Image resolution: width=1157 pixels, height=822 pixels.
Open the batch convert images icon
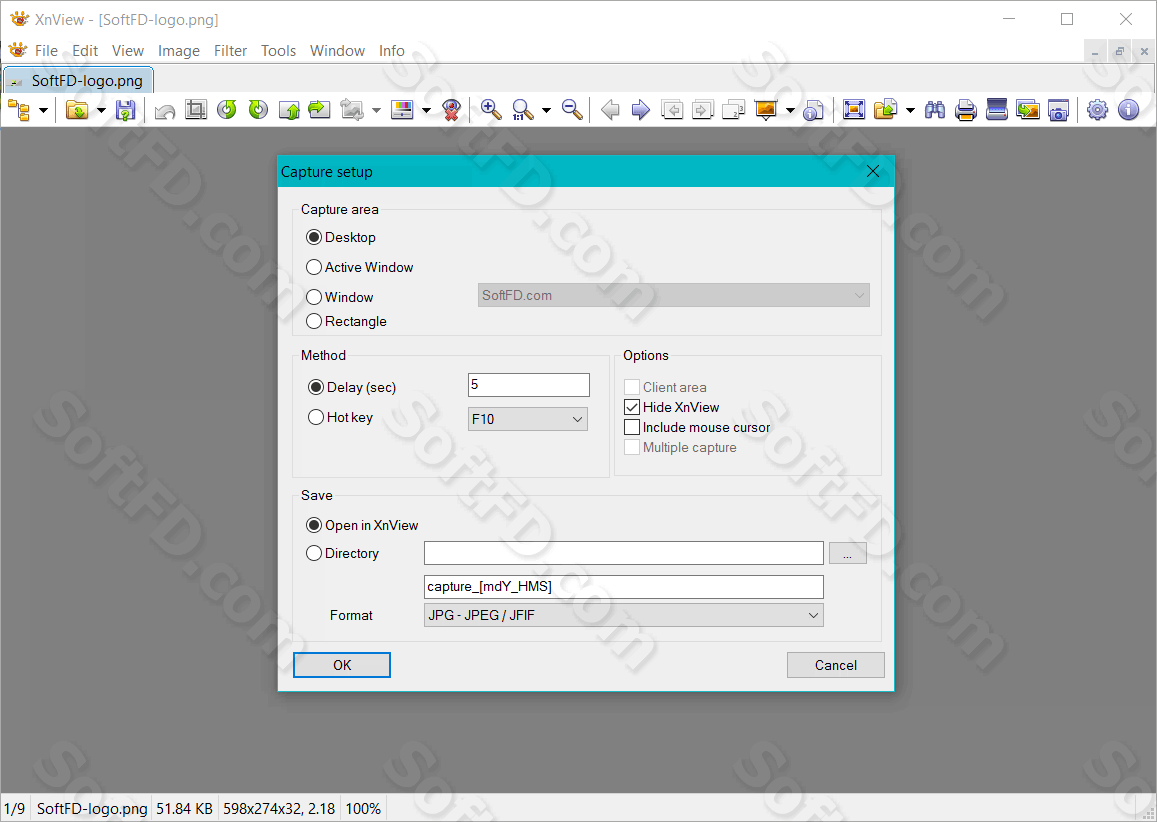click(1028, 110)
